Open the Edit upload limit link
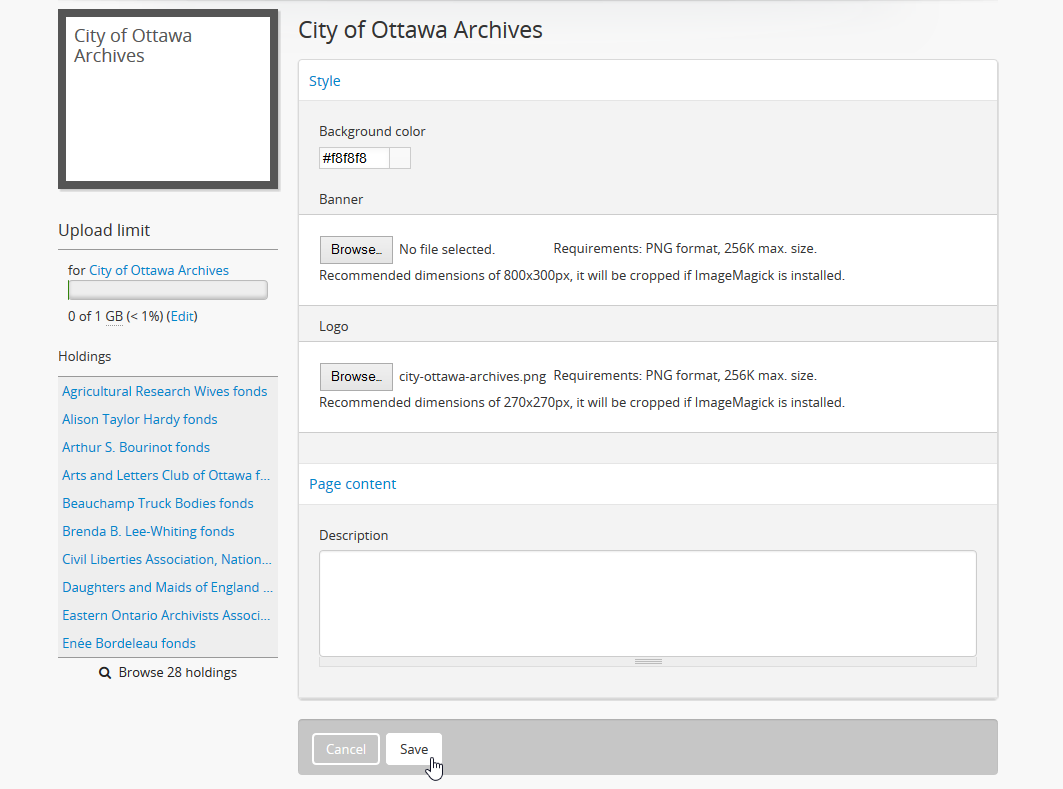This screenshot has width=1063, height=789. point(182,316)
